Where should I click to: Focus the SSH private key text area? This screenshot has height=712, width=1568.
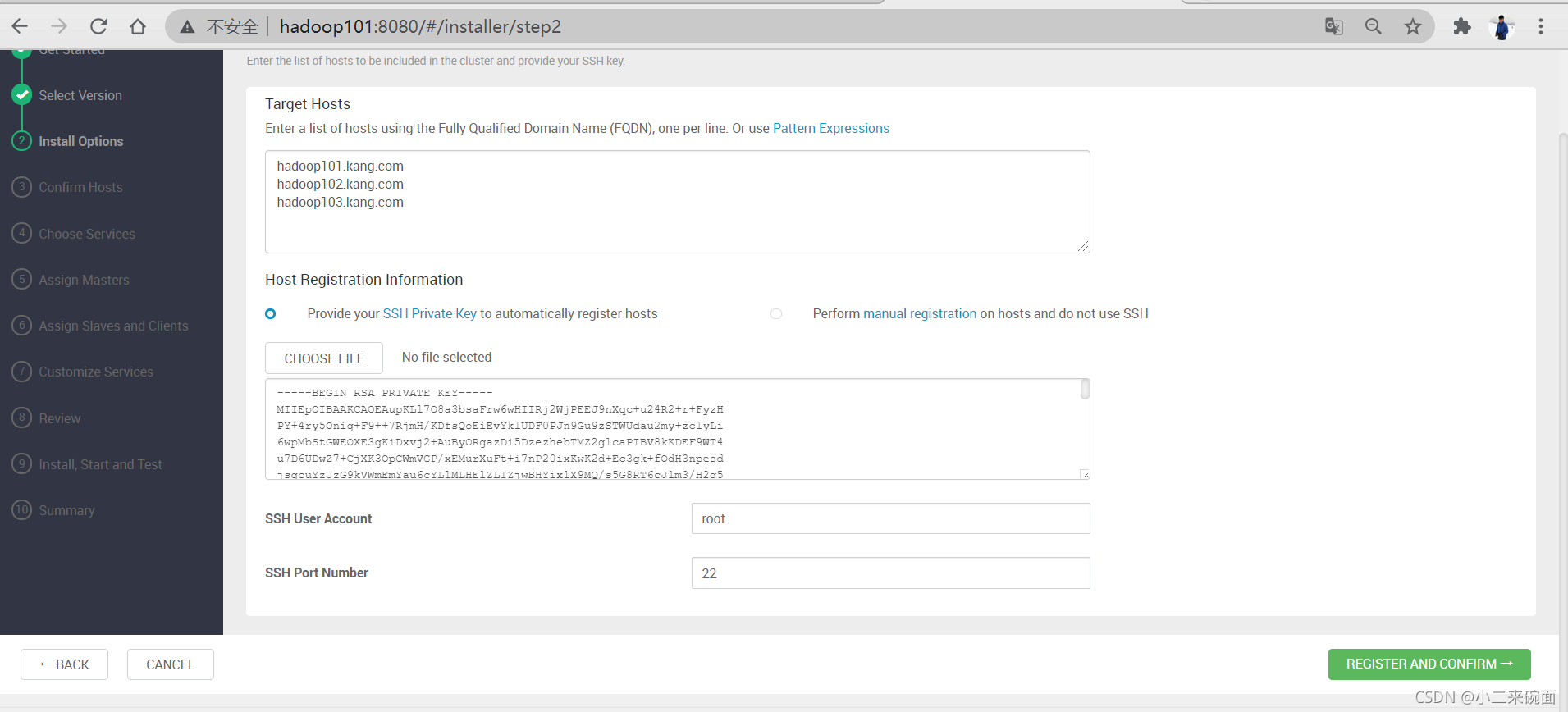pyautogui.click(x=678, y=429)
